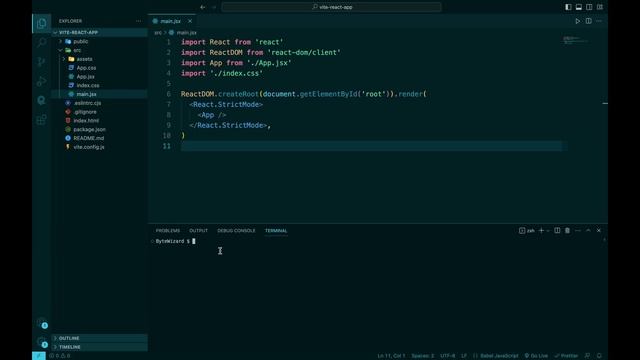Screen dimensions: 640x360
Task: Toggle the bottom panel visibility
Action: click(579, 7)
